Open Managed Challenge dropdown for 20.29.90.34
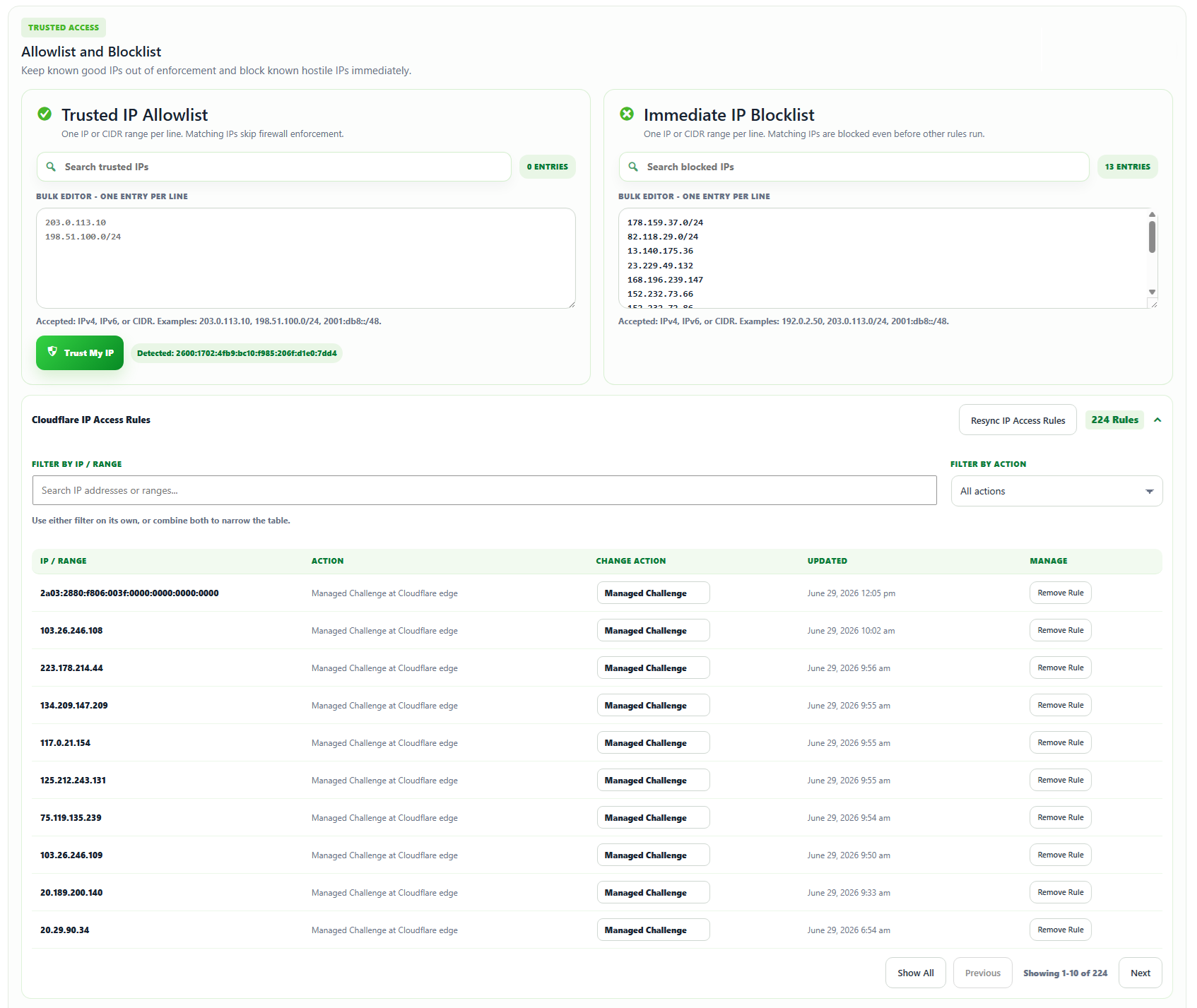 coord(653,930)
